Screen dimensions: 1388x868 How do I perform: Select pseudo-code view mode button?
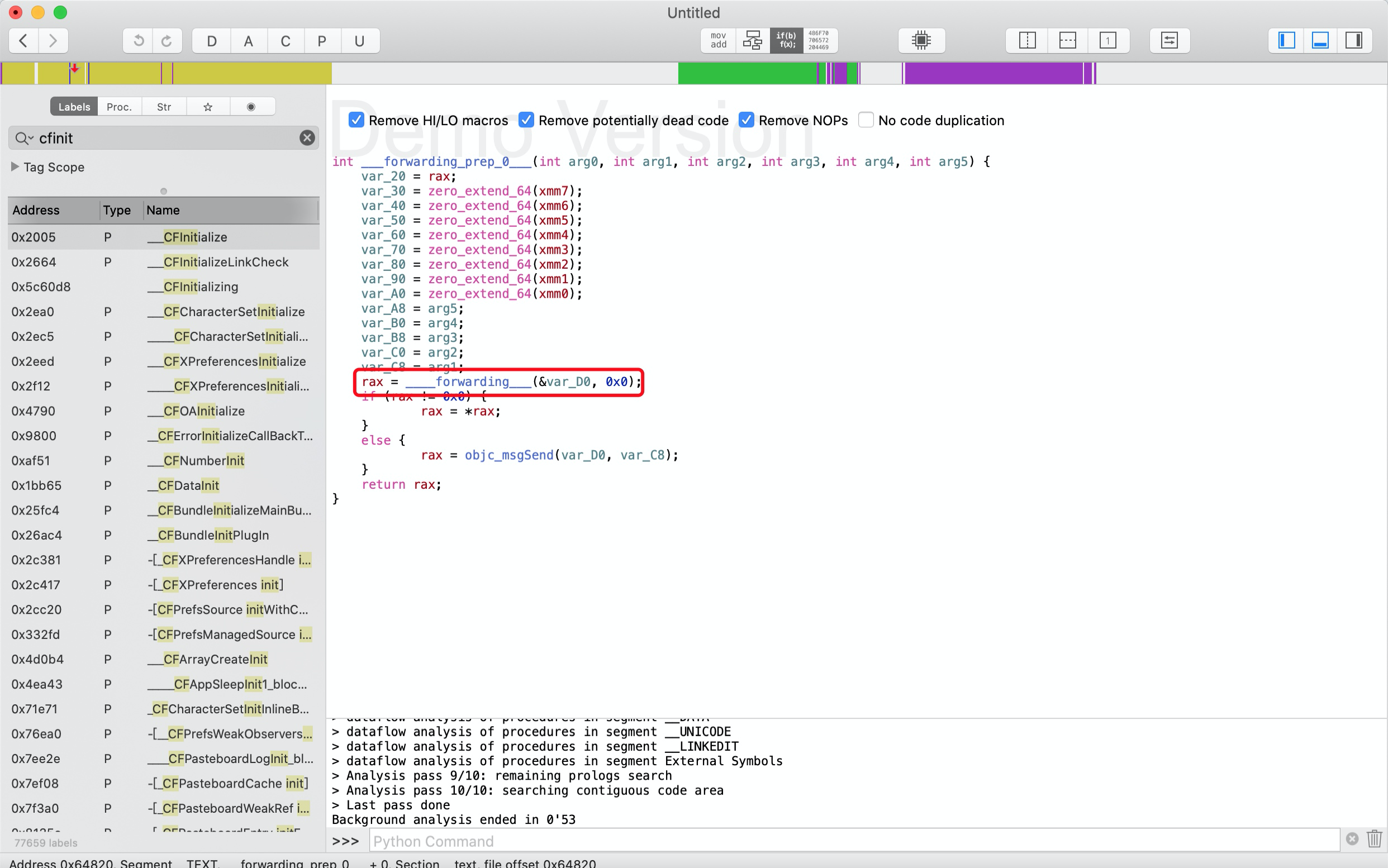(786, 41)
